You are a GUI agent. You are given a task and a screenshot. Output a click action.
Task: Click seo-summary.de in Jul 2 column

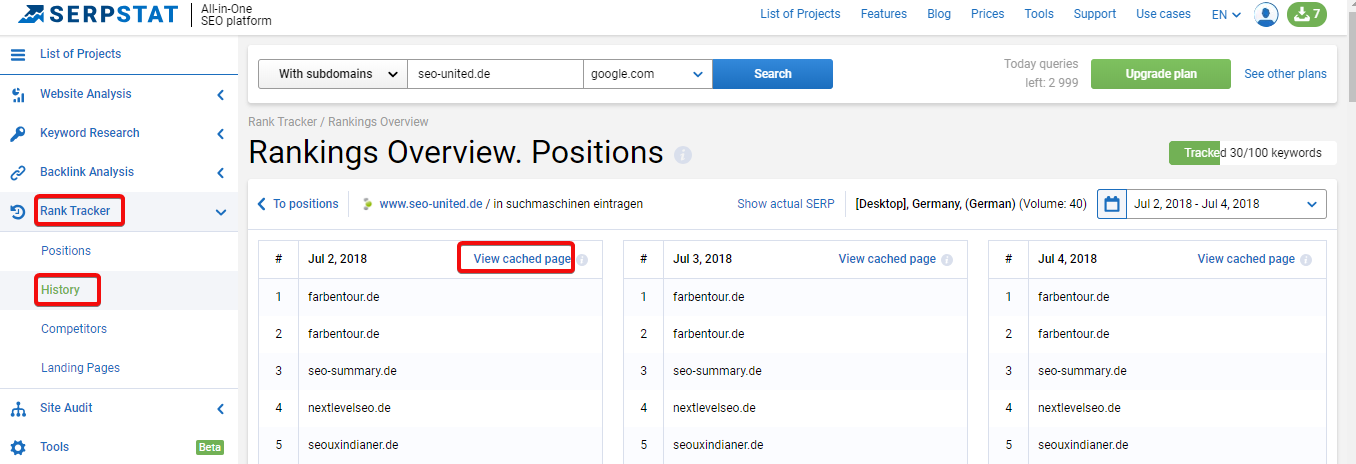tap(353, 371)
